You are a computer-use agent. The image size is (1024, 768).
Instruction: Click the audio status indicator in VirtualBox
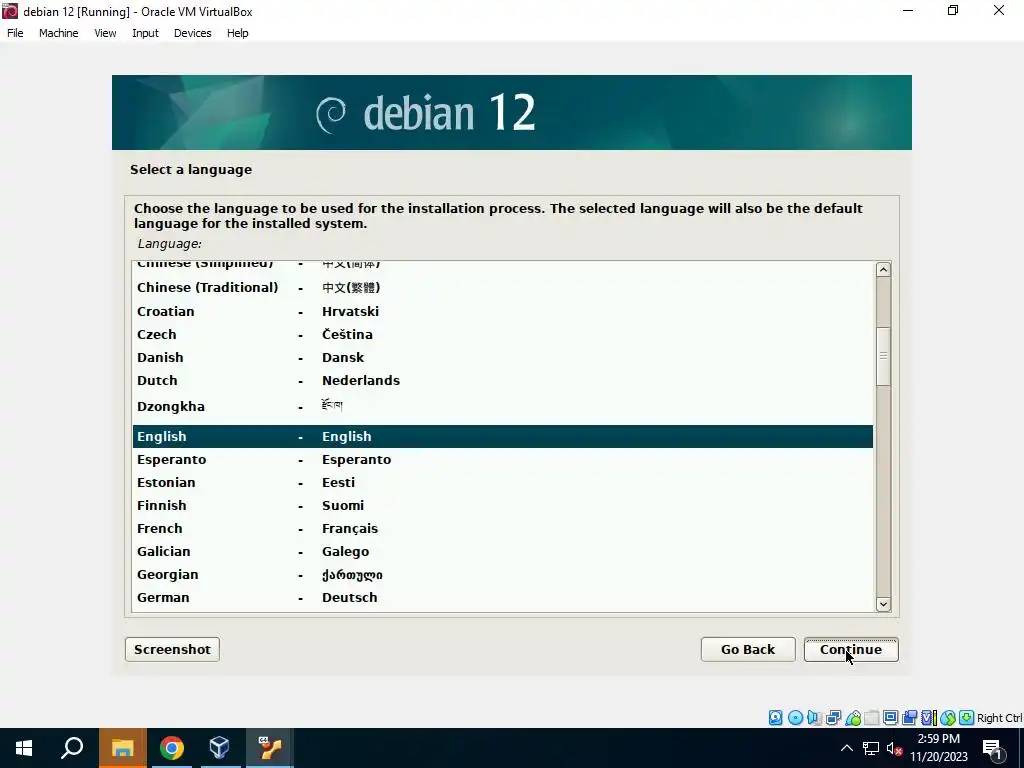(814, 718)
